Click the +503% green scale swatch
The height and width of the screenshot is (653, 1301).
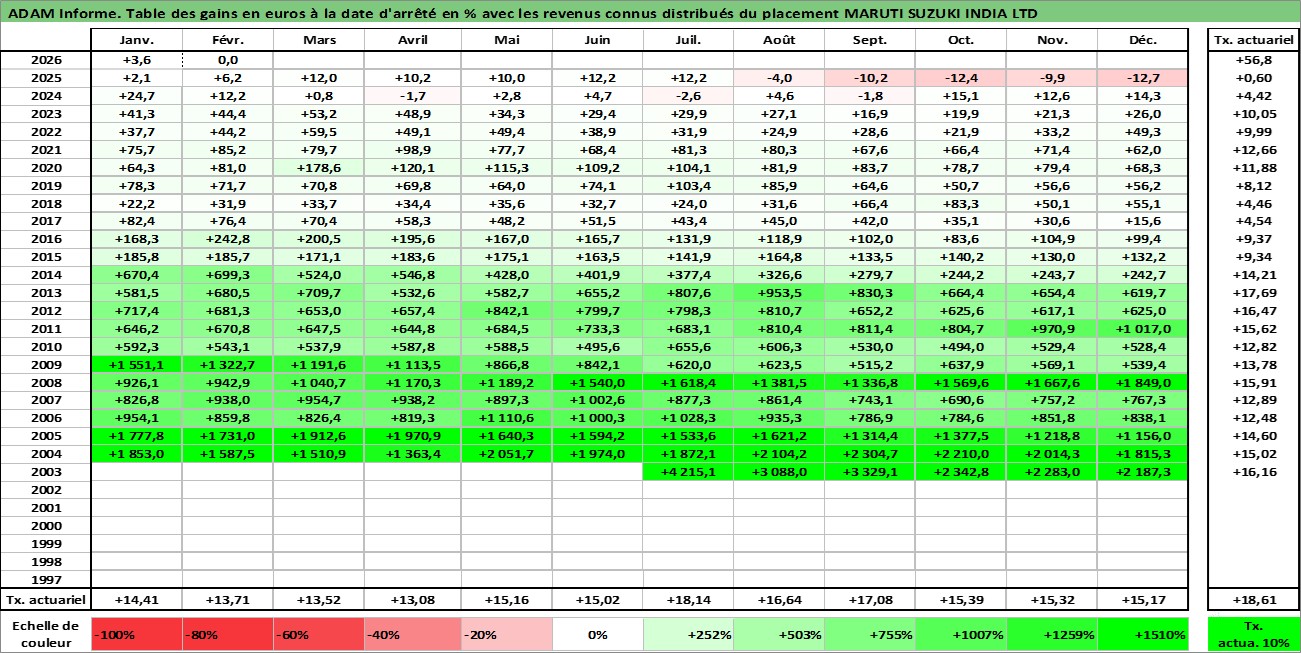point(779,634)
